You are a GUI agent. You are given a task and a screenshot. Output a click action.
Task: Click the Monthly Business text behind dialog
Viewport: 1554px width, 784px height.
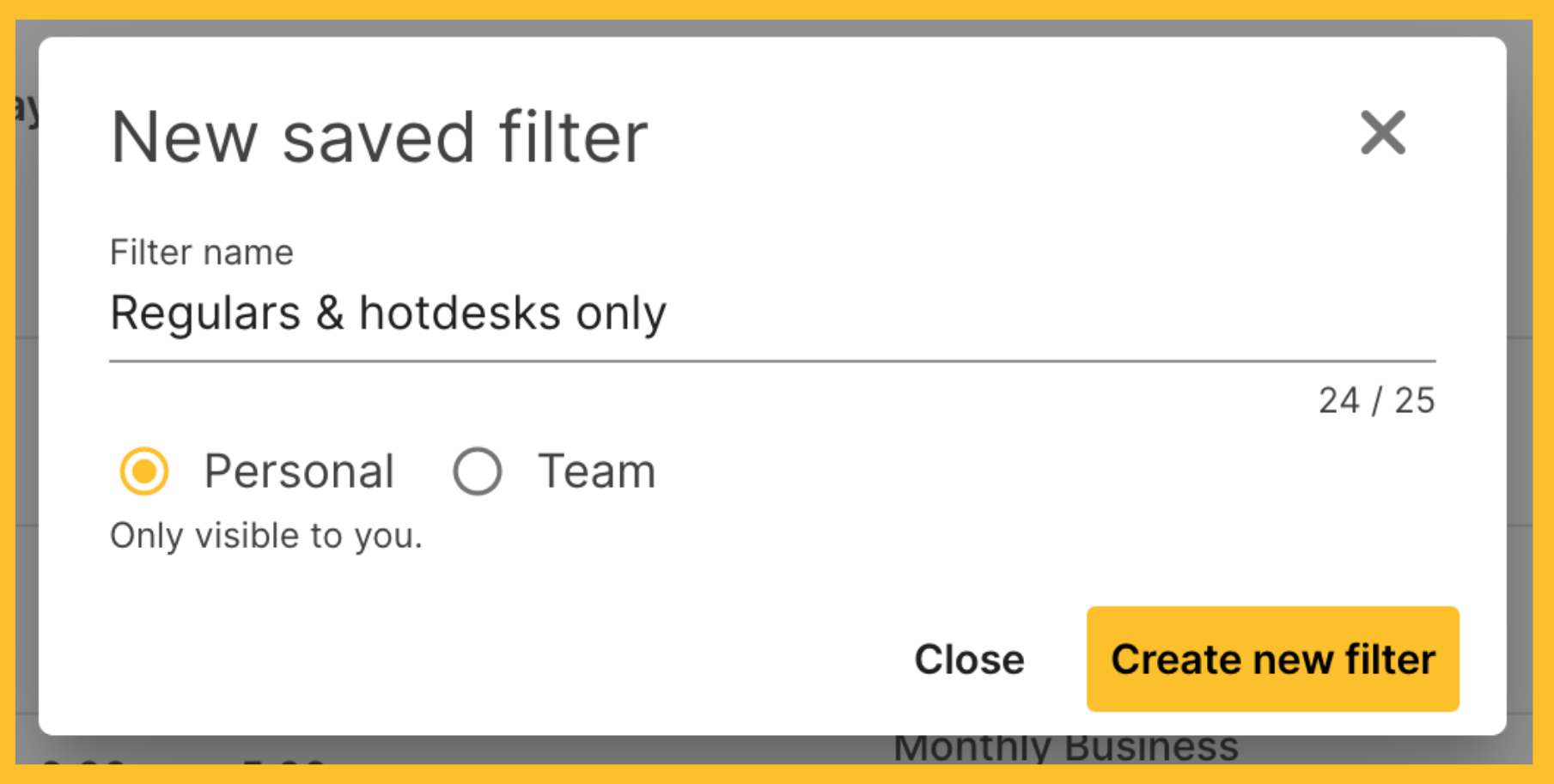pos(1066,747)
